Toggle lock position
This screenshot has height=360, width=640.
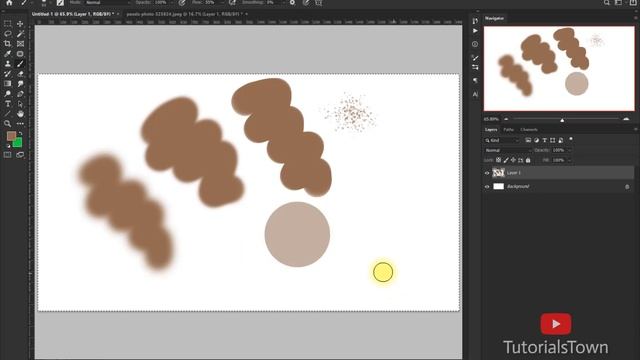513,160
